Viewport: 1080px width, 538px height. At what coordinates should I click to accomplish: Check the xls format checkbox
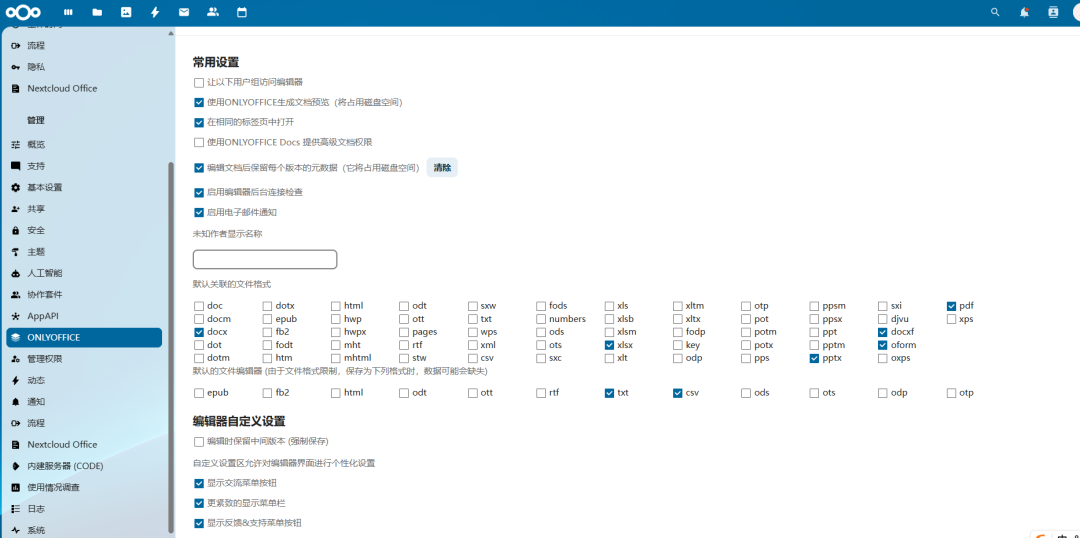pyautogui.click(x=610, y=306)
